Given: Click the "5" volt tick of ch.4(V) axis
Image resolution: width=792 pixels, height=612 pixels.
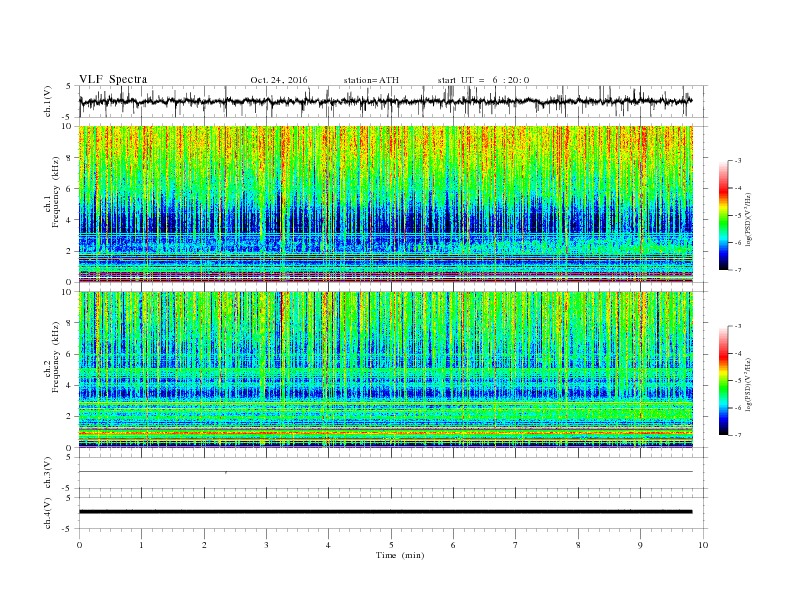Looking at the screenshot, I should click(69, 498).
